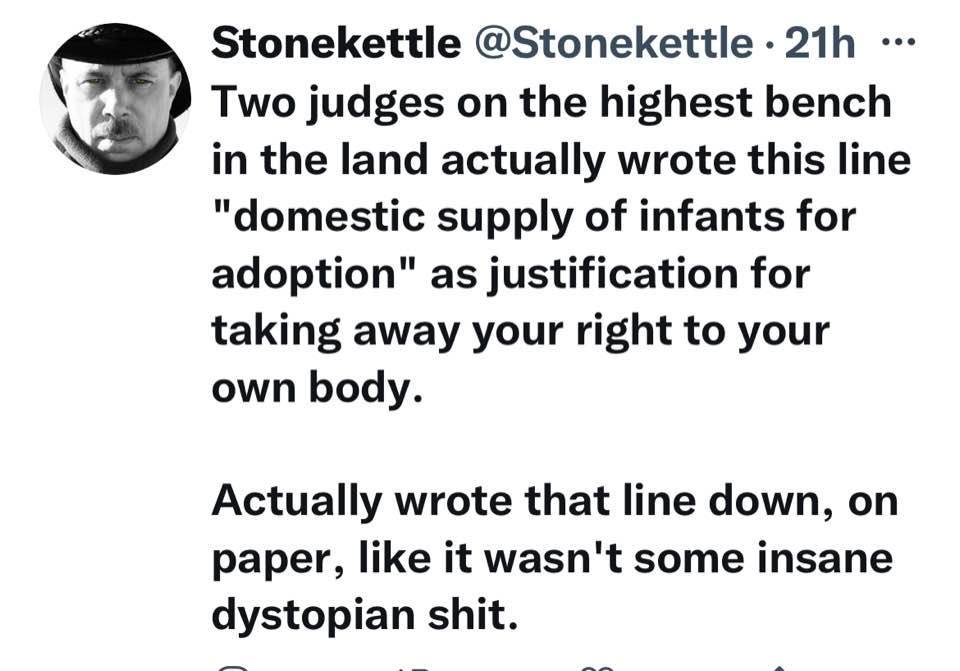The width and height of the screenshot is (960, 671).
Task: Click the reply icon below the tweet
Action: click(x=232, y=667)
